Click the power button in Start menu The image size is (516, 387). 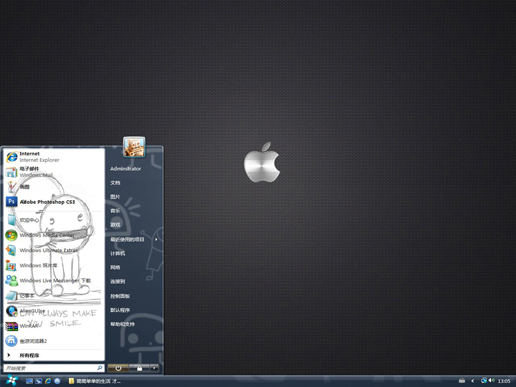[x=118, y=368]
